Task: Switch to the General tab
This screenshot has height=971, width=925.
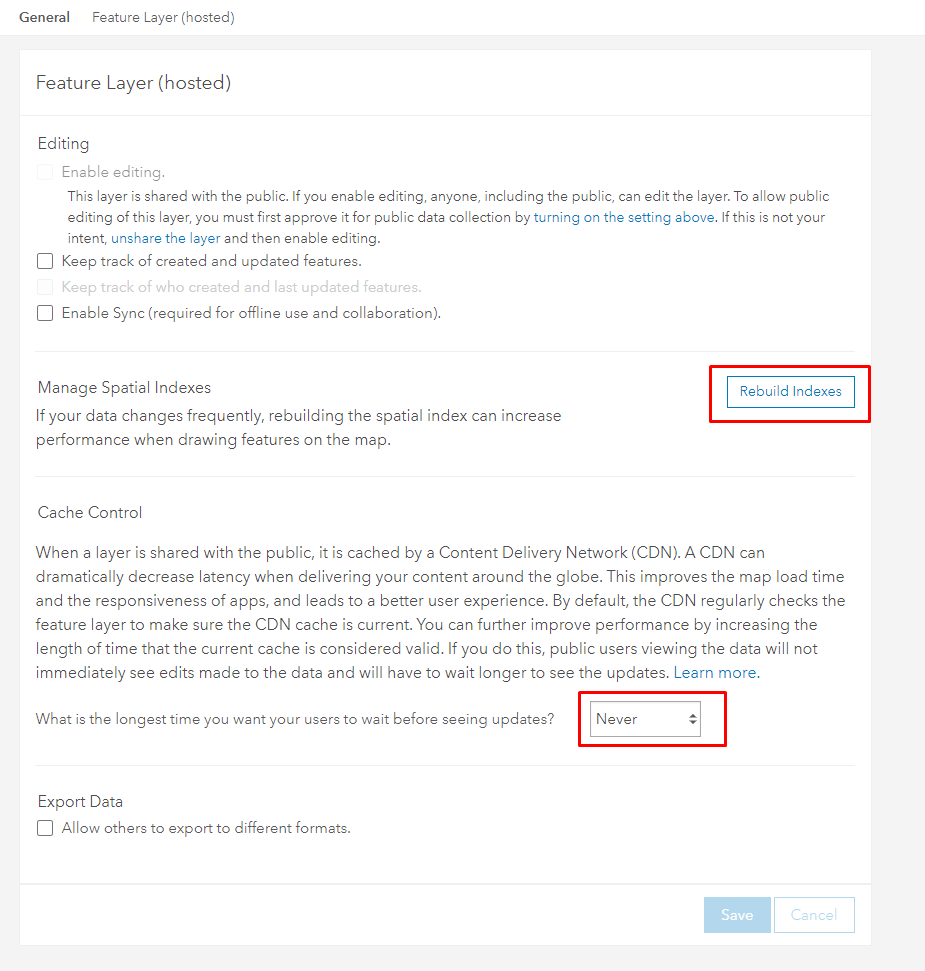Action: (x=44, y=17)
